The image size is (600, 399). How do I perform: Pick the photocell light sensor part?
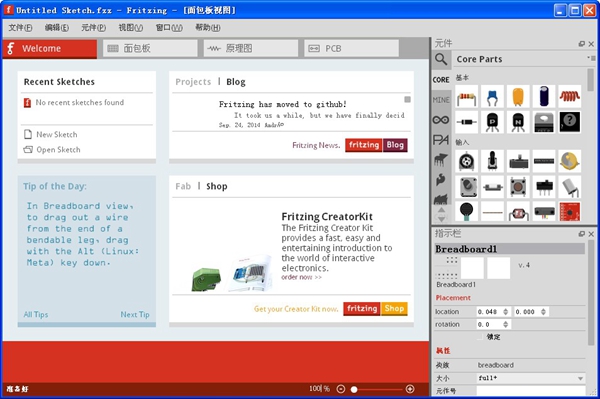point(518,212)
